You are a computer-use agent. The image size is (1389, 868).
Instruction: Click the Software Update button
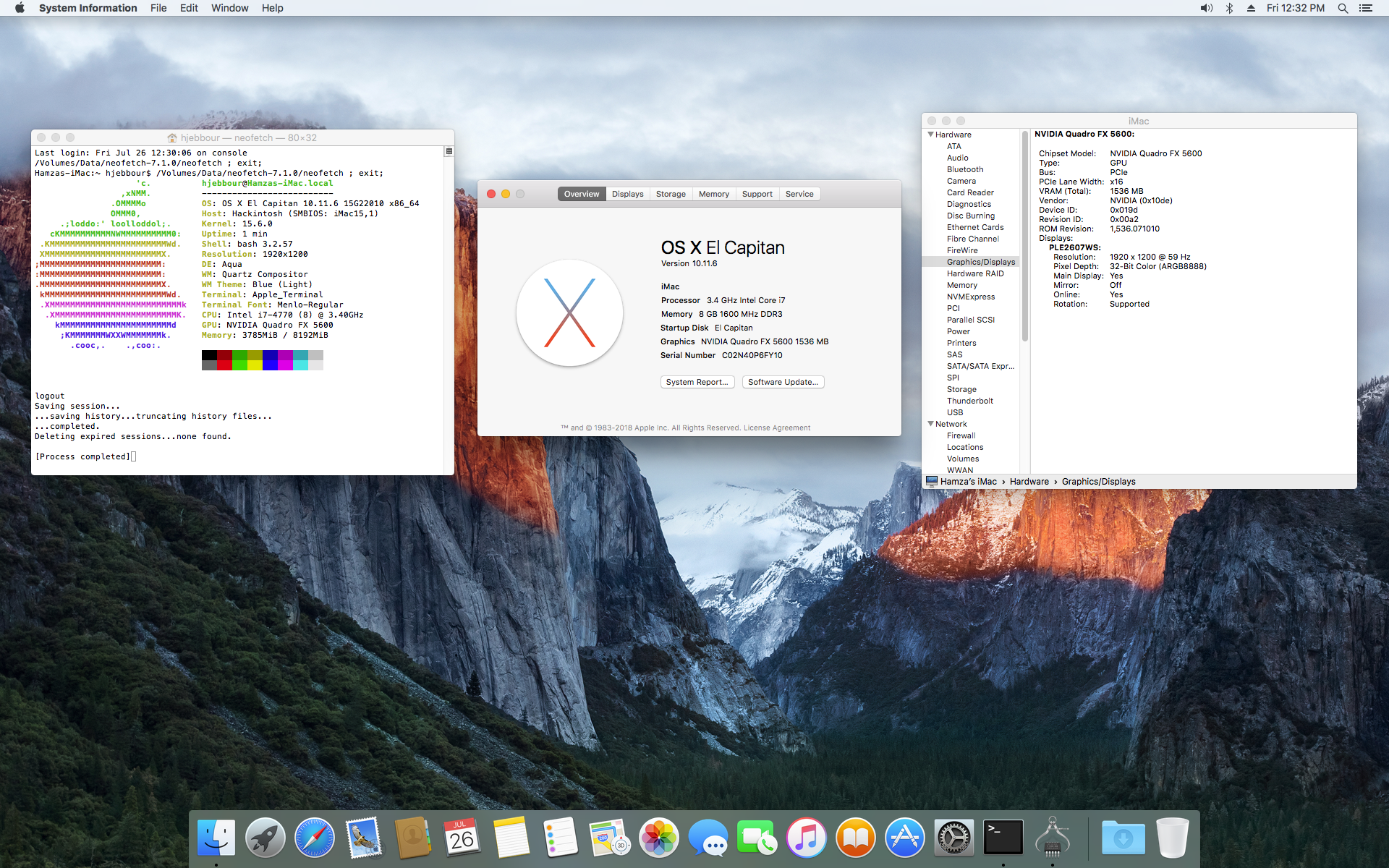[783, 382]
